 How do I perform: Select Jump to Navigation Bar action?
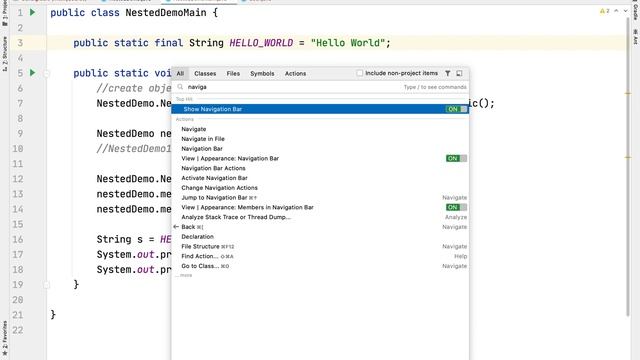(x=320, y=198)
